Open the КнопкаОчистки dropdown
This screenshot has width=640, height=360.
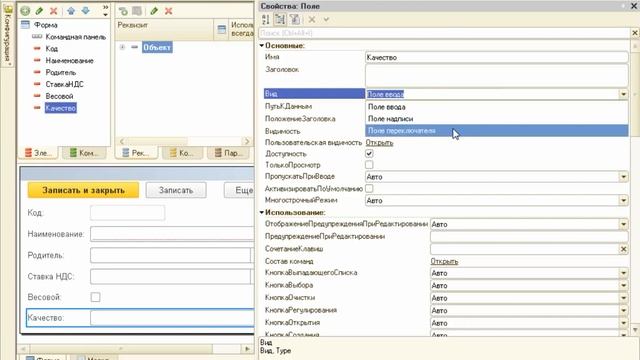[x=623, y=298]
